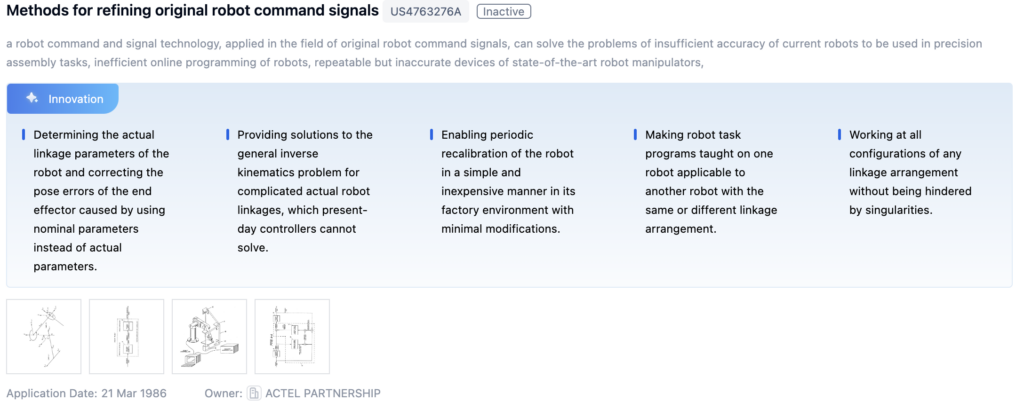Click the 'Owner:' label
The width and height of the screenshot is (1024, 409).
click(x=223, y=394)
